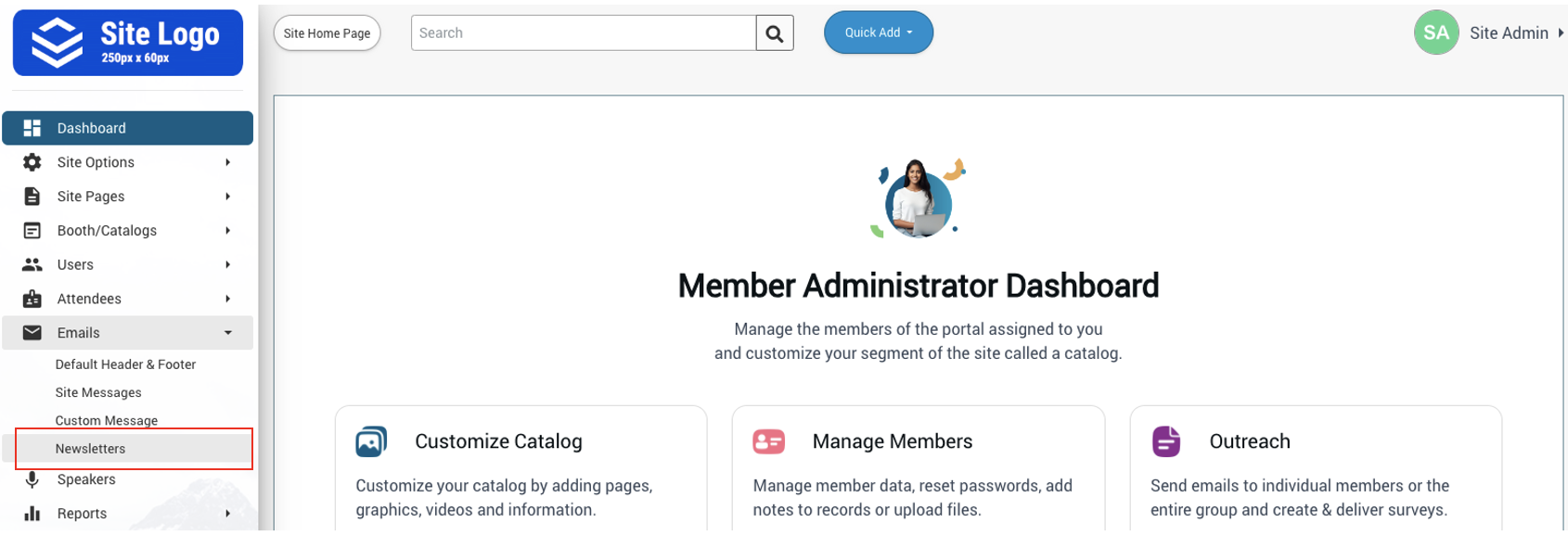Image resolution: width=1568 pixels, height=536 pixels.
Task: Click the Site Home Page button
Action: [327, 33]
